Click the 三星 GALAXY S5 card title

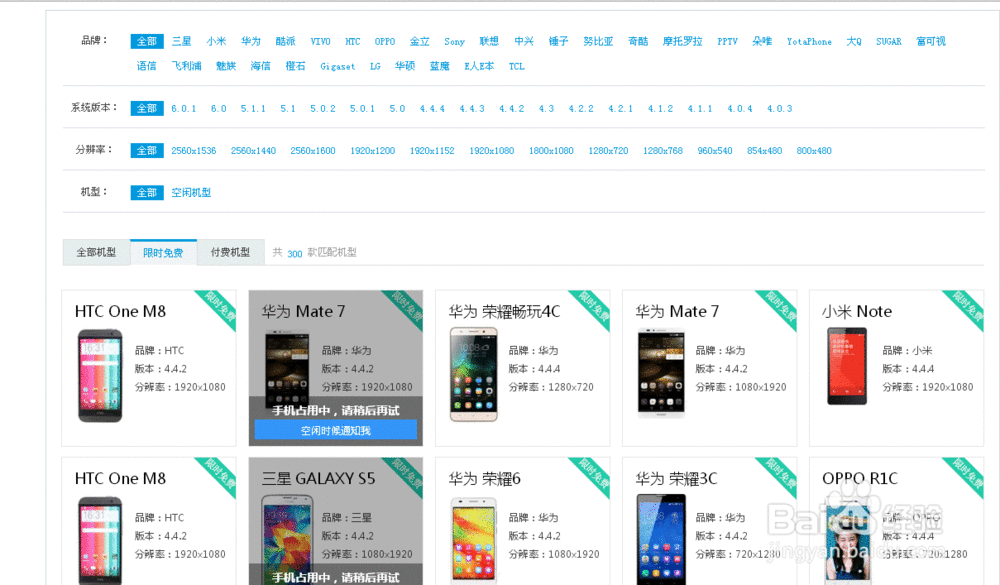pos(318,478)
